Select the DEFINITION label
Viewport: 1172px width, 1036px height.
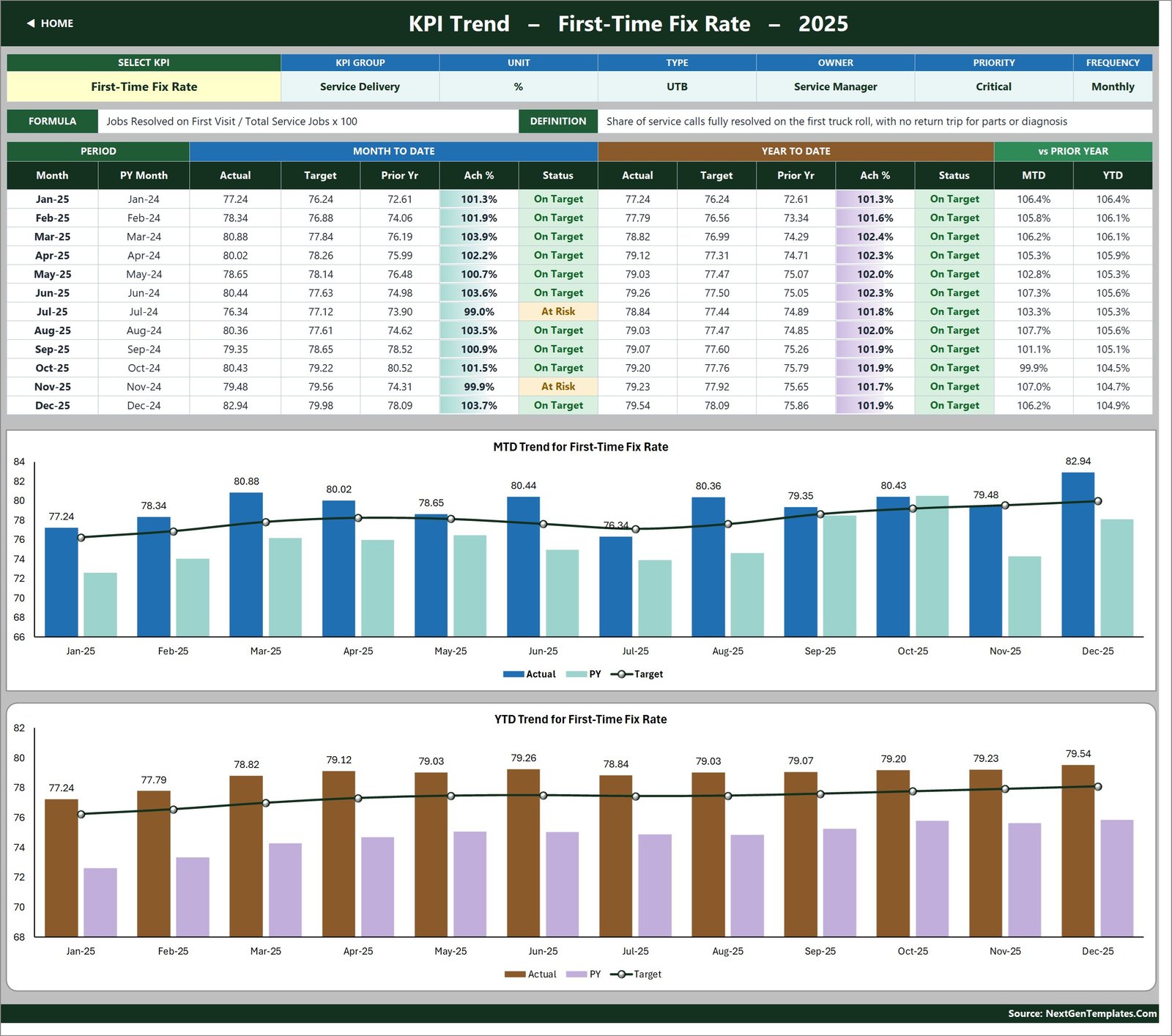coord(558,121)
